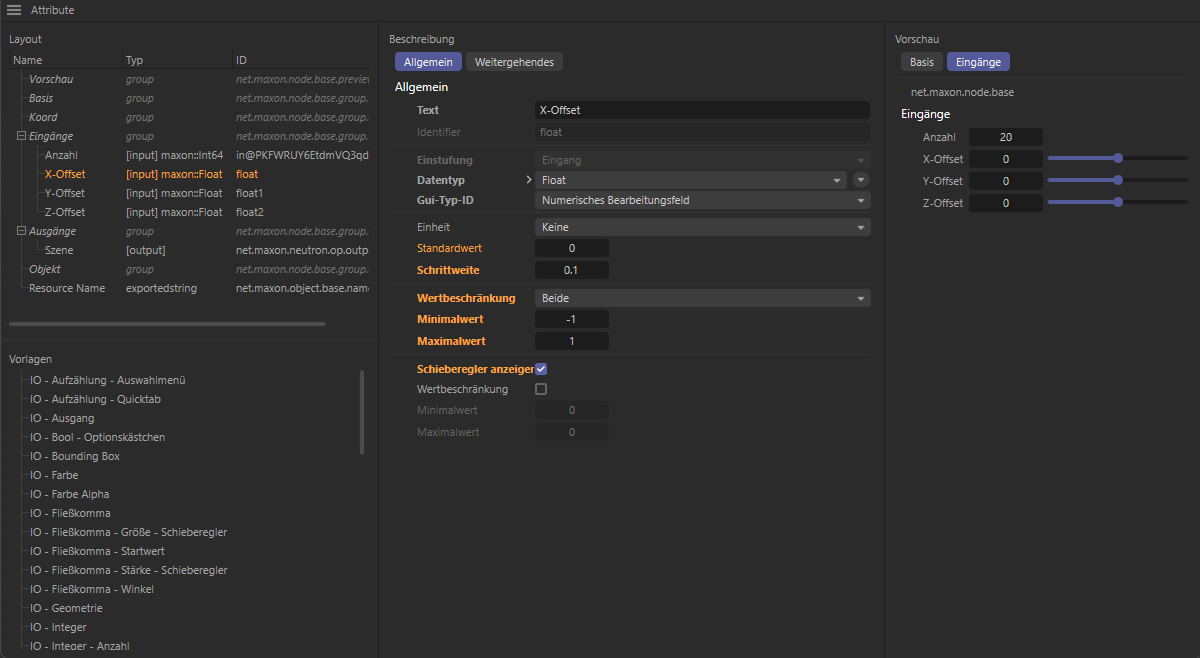
Task: Click the Z-Offset slider handle
Action: tap(1118, 203)
